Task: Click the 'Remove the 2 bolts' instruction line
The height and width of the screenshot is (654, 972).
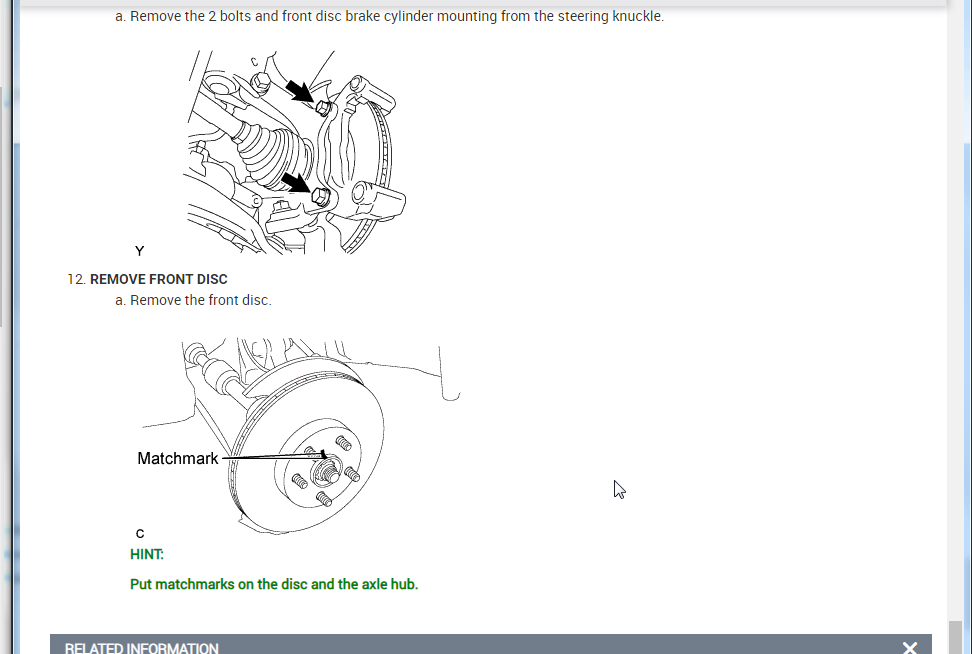Action: pos(397,16)
